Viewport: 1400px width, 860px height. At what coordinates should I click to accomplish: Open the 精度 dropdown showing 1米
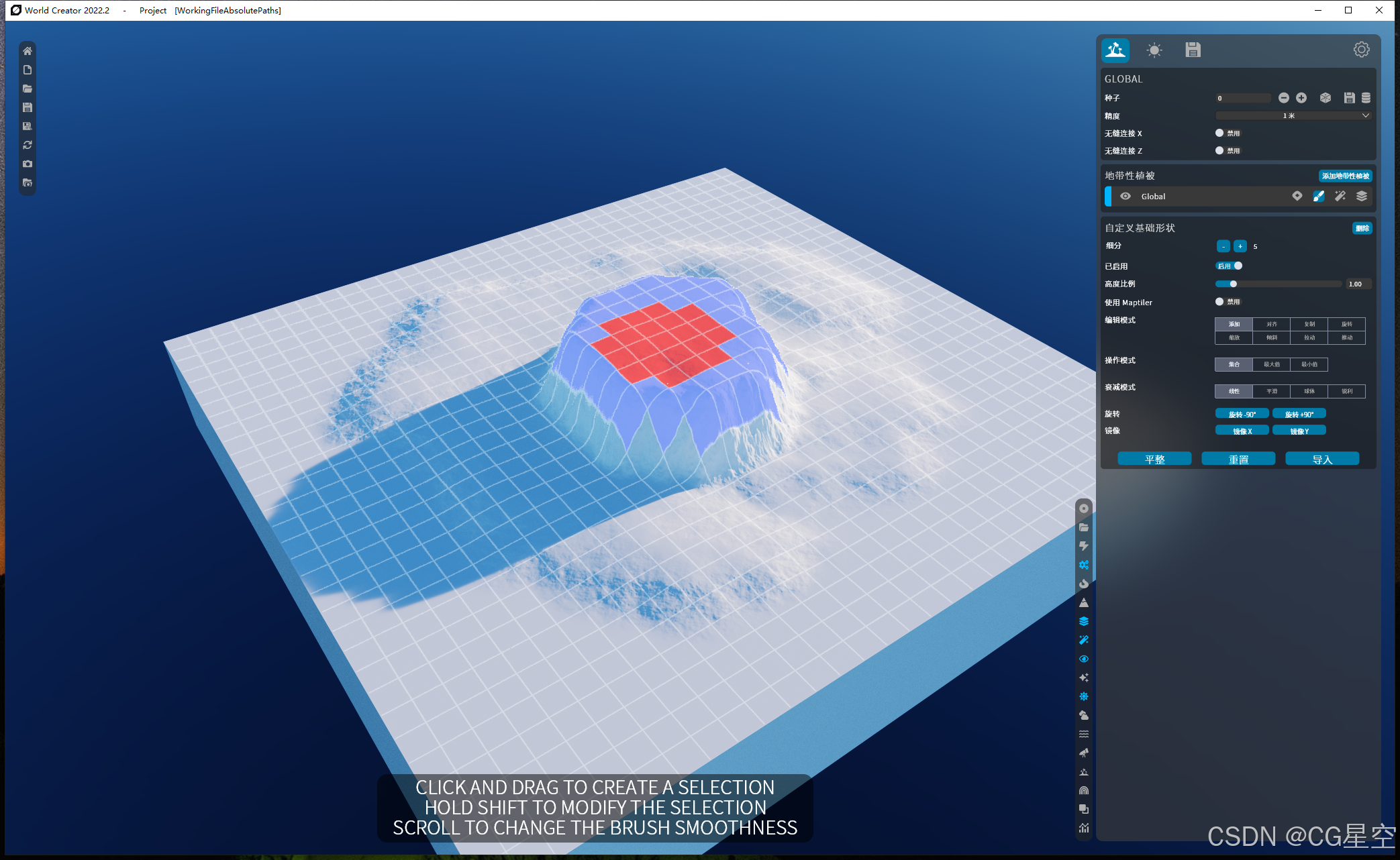1293,115
